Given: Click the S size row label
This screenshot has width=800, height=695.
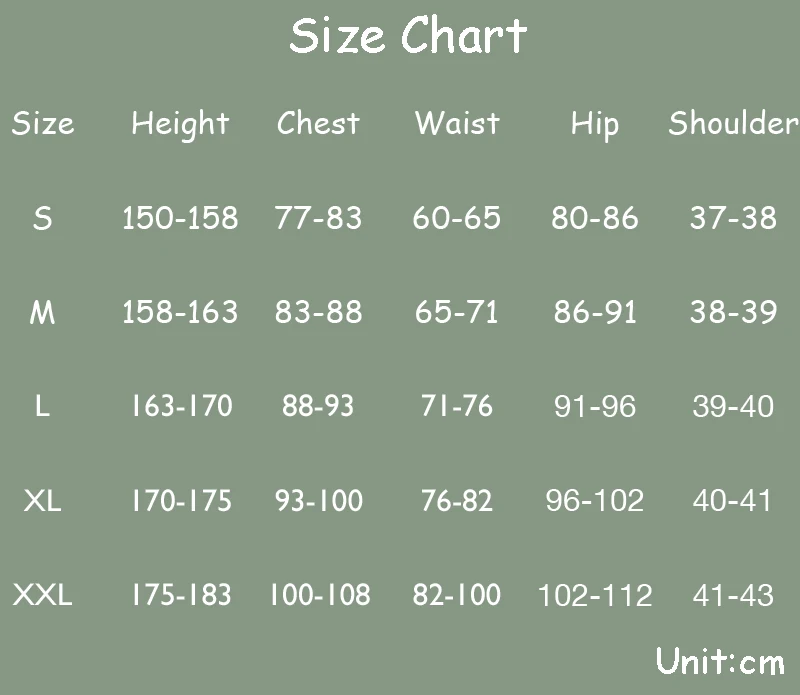Looking at the screenshot, I should click(x=42, y=218).
